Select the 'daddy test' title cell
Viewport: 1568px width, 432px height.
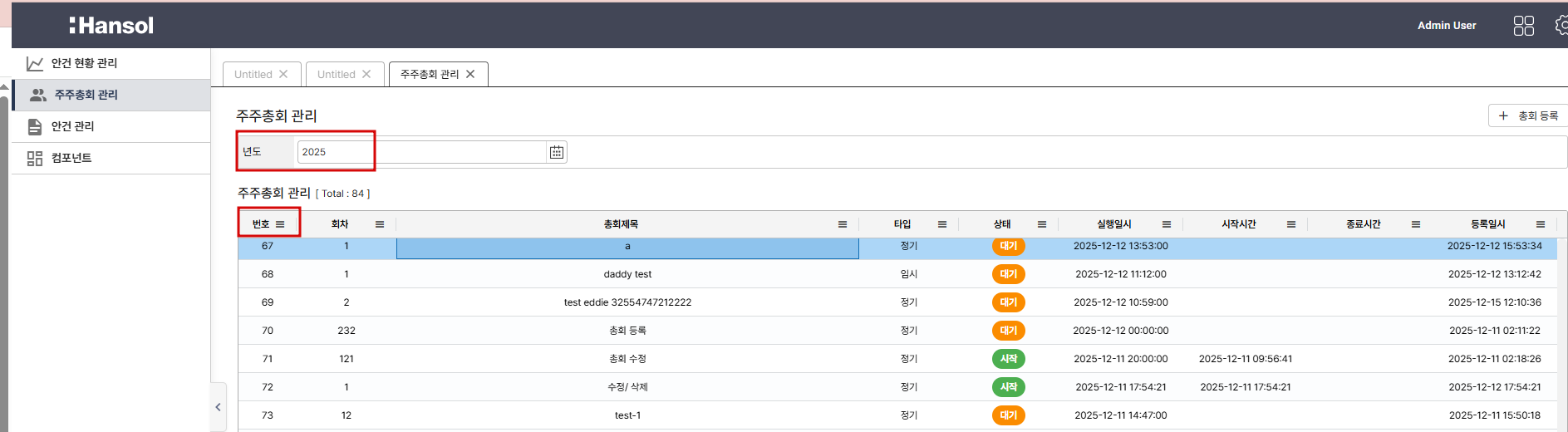tap(627, 274)
